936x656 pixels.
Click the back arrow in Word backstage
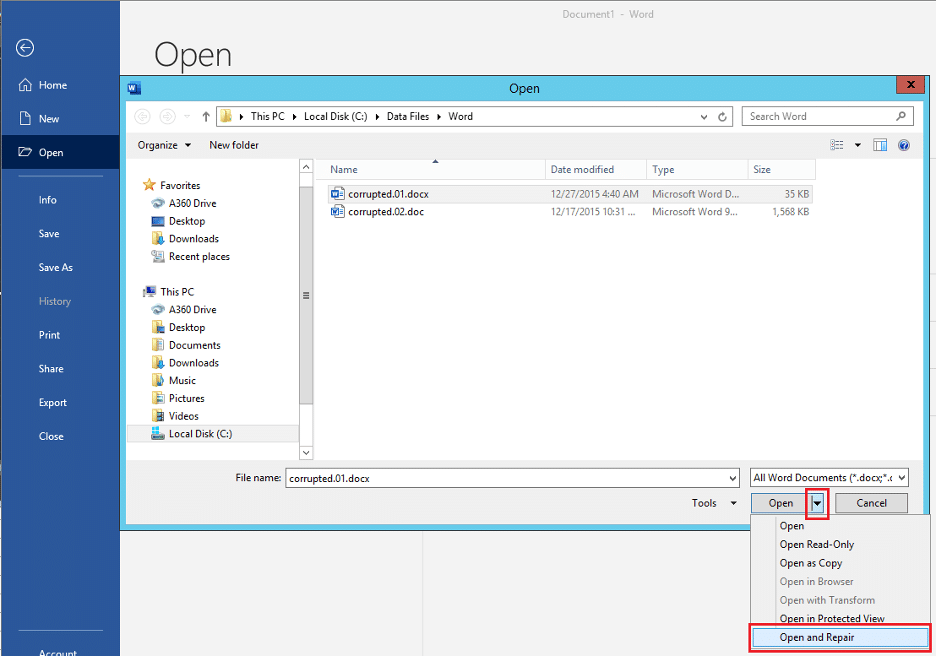point(25,48)
